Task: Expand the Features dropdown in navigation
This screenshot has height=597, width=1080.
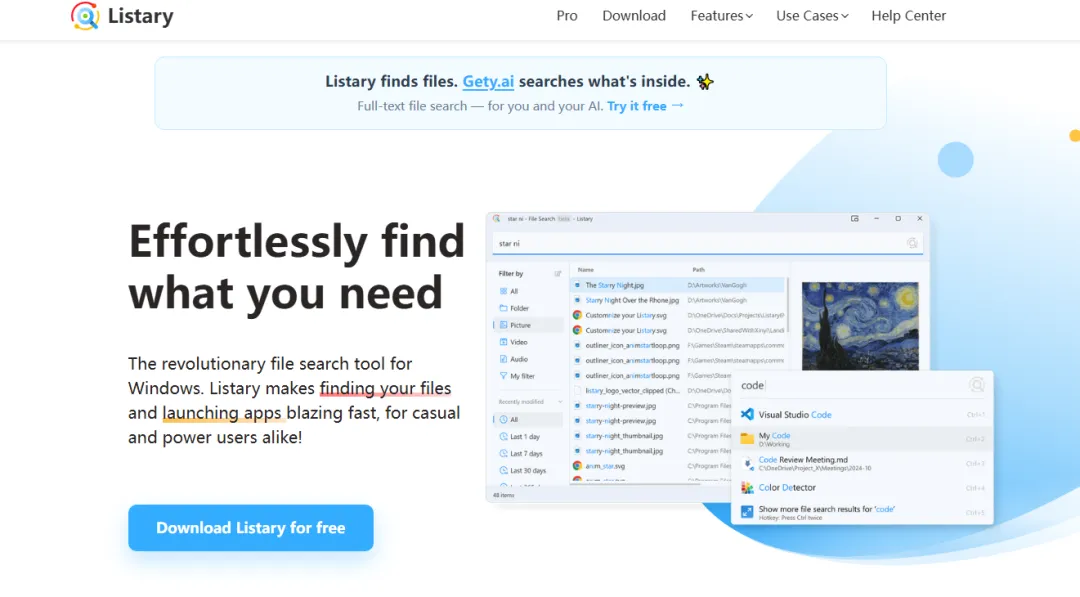Action: (721, 16)
